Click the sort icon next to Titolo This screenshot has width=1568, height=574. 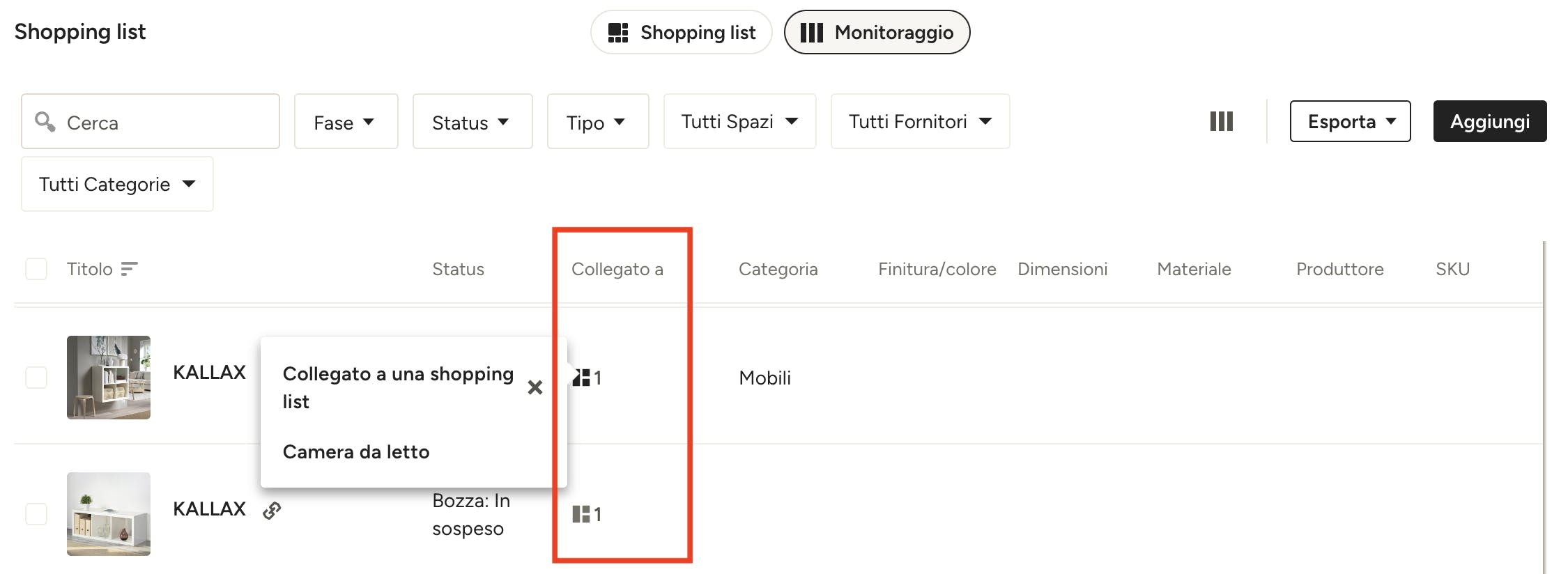[129, 269]
